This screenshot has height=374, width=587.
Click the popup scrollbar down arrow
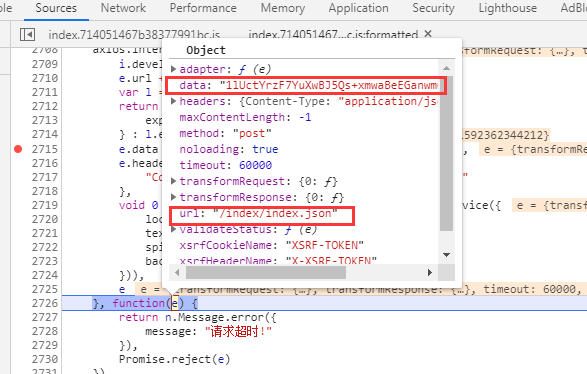click(x=446, y=255)
